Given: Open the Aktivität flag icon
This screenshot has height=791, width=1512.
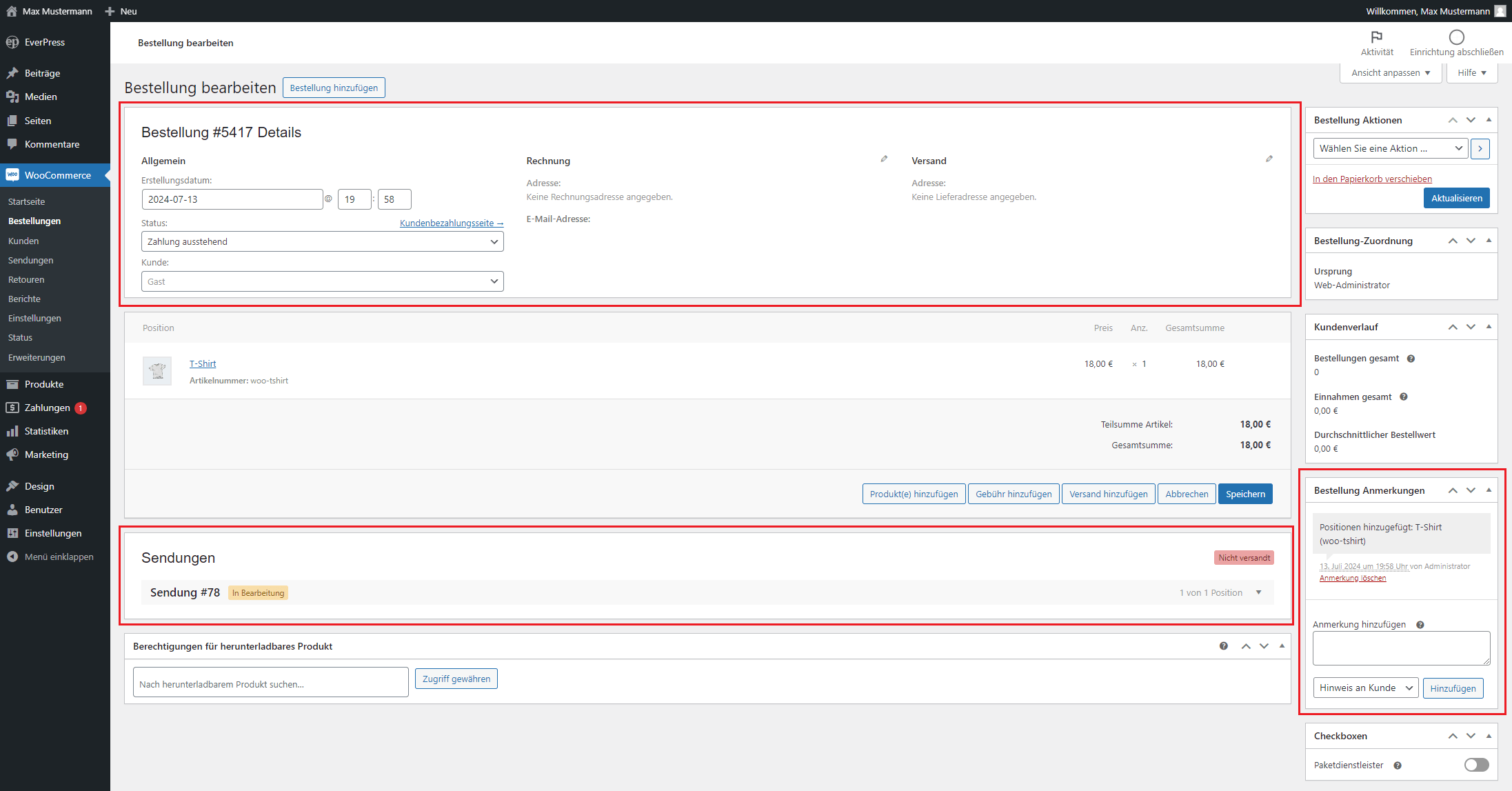Looking at the screenshot, I should pos(1376,37).
